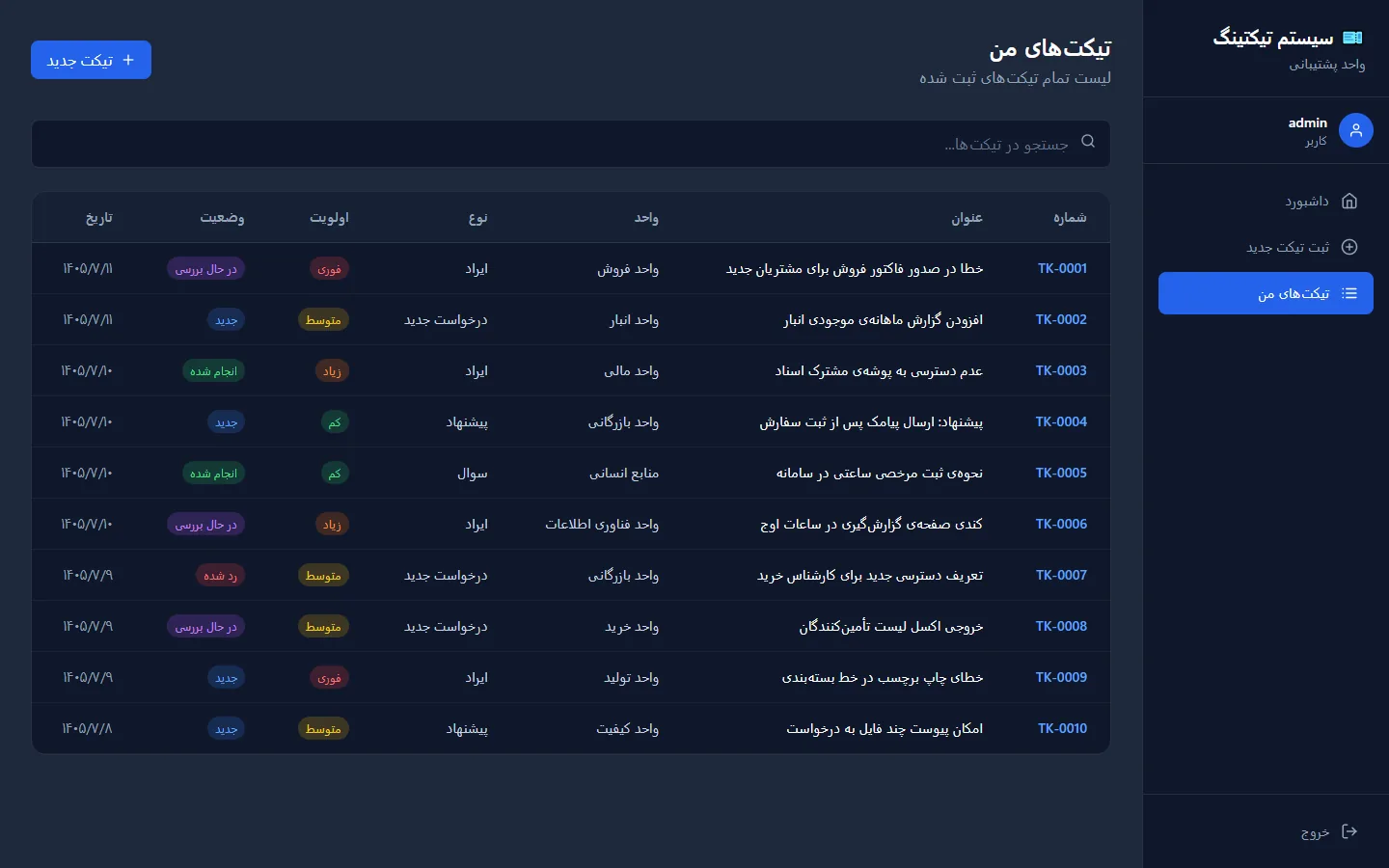Click the در حال بررسی badge for TK-0006
Viewport: 1389px width, 868px height.
(x=205, y=525)
